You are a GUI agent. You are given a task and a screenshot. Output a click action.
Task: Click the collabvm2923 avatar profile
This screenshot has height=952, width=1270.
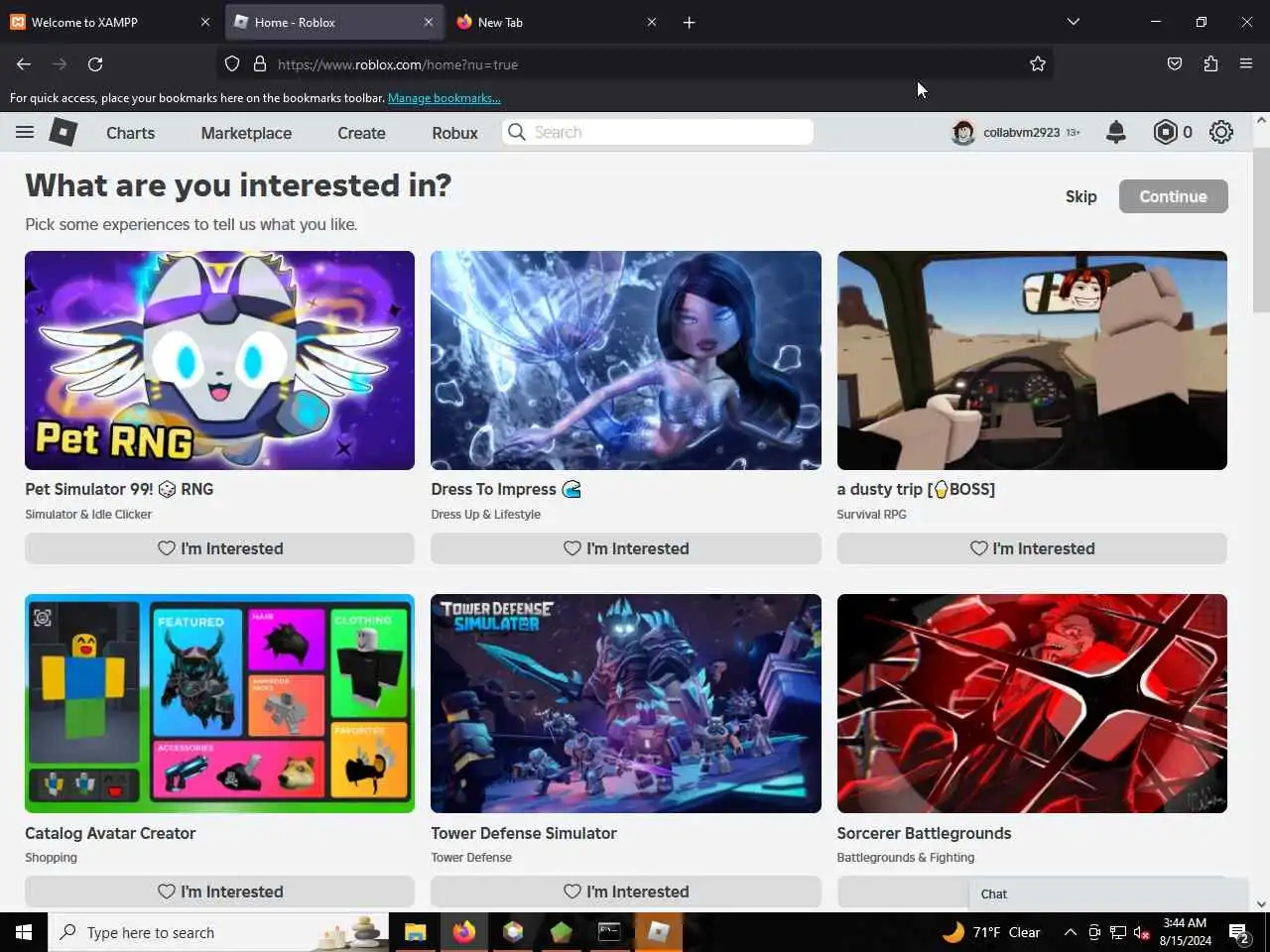click(x=962, y=132)
